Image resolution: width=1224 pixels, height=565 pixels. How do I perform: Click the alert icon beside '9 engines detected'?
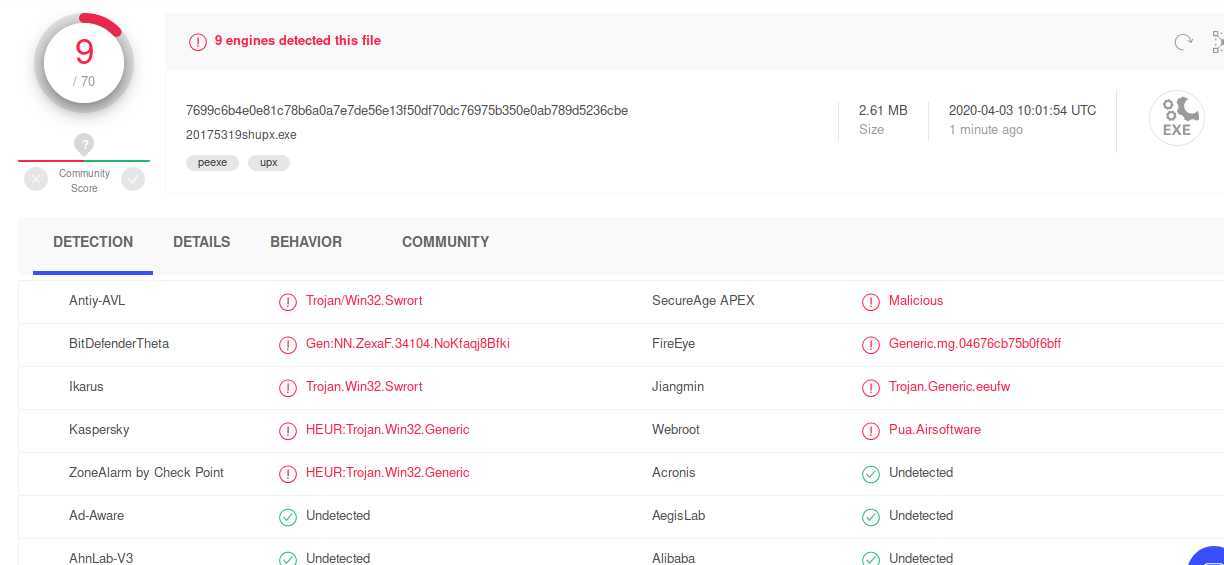198,42
